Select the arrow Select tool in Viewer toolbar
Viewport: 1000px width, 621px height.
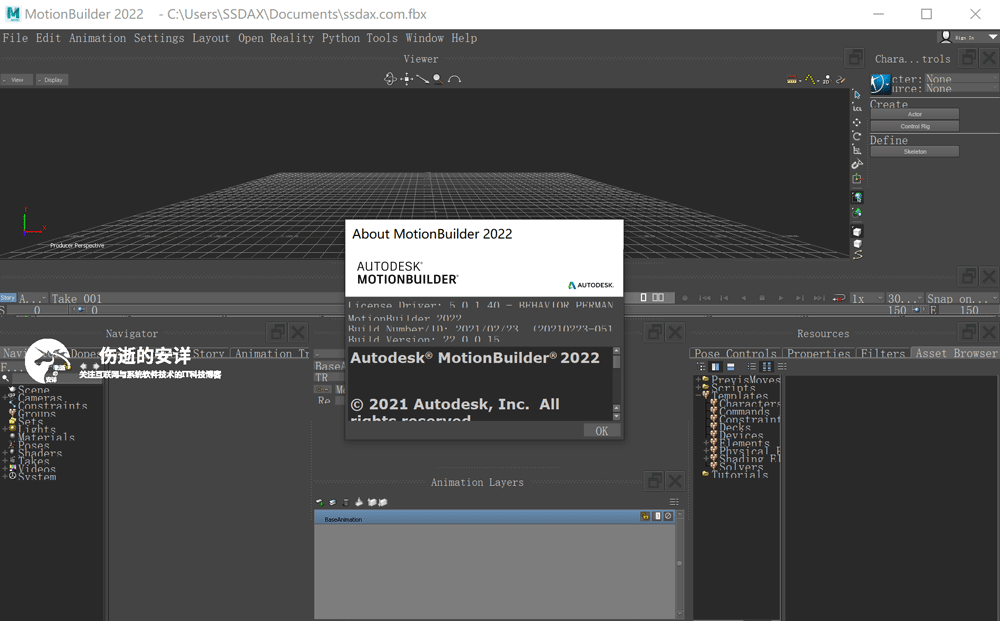857,94
